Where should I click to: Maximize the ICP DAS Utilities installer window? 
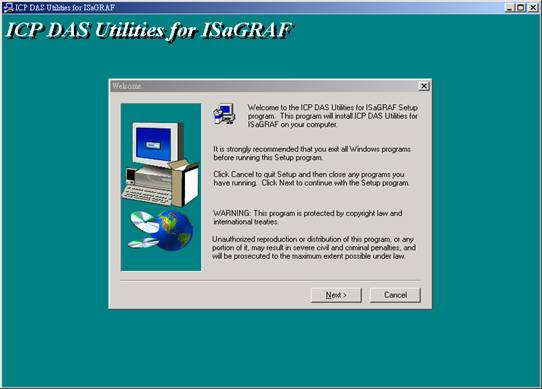pyautogui.click(x=521, y=7)
